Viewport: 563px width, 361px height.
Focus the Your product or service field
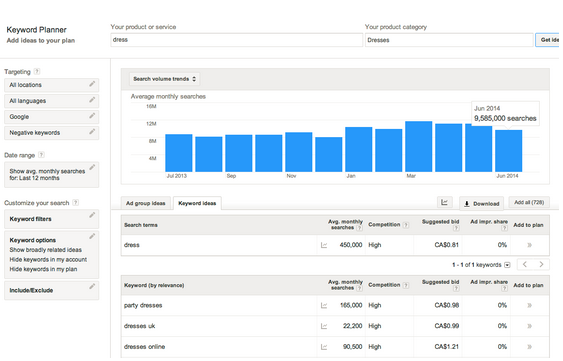pos(237,40)
